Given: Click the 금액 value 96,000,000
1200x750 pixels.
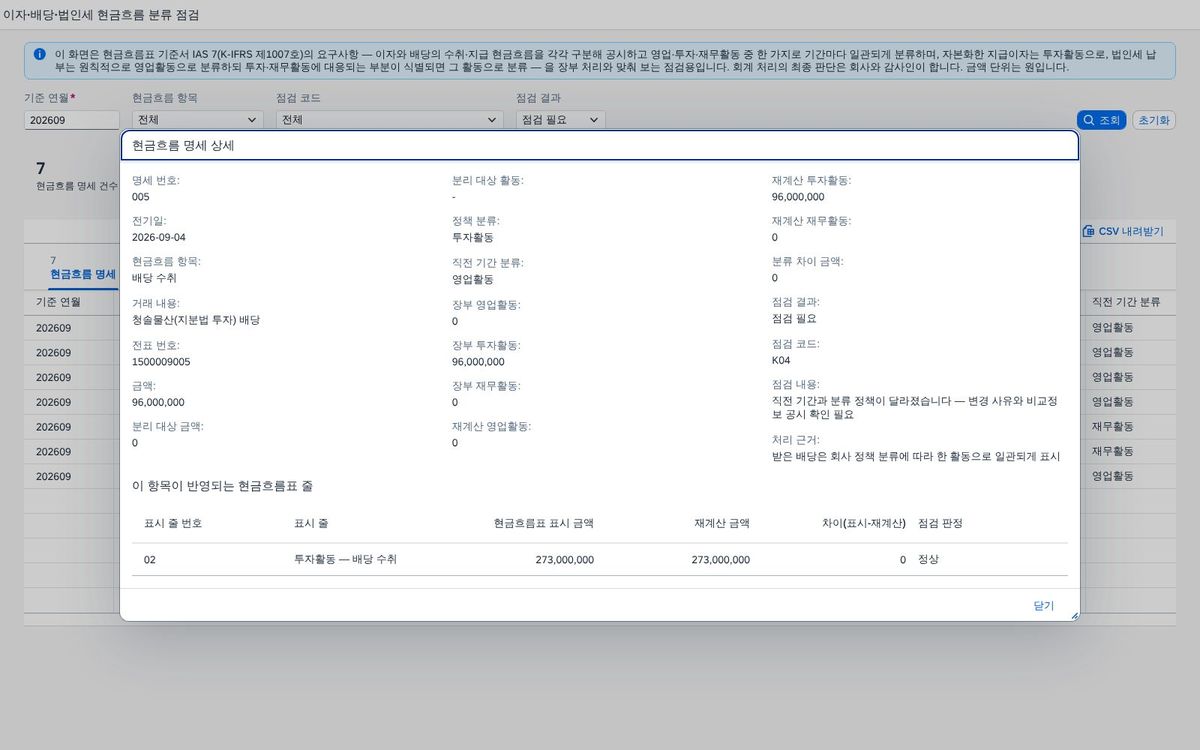Looking at the screenshot, I should point(158,402).
